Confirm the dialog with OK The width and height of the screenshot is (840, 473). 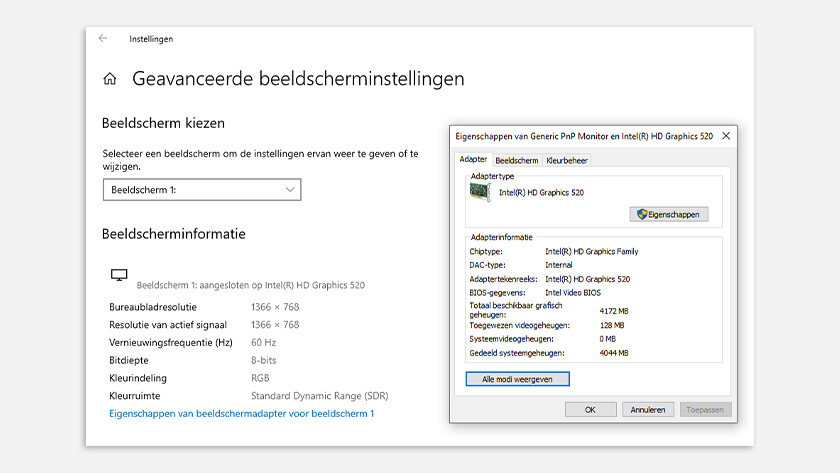(590, 409)
